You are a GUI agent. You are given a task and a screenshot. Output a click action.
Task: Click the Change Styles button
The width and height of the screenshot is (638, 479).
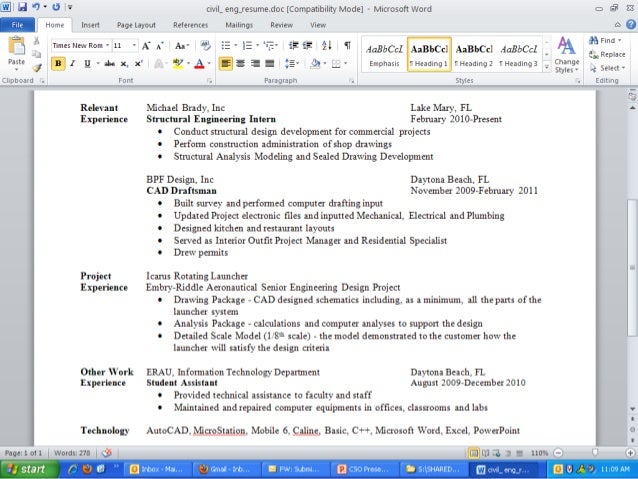566,55
